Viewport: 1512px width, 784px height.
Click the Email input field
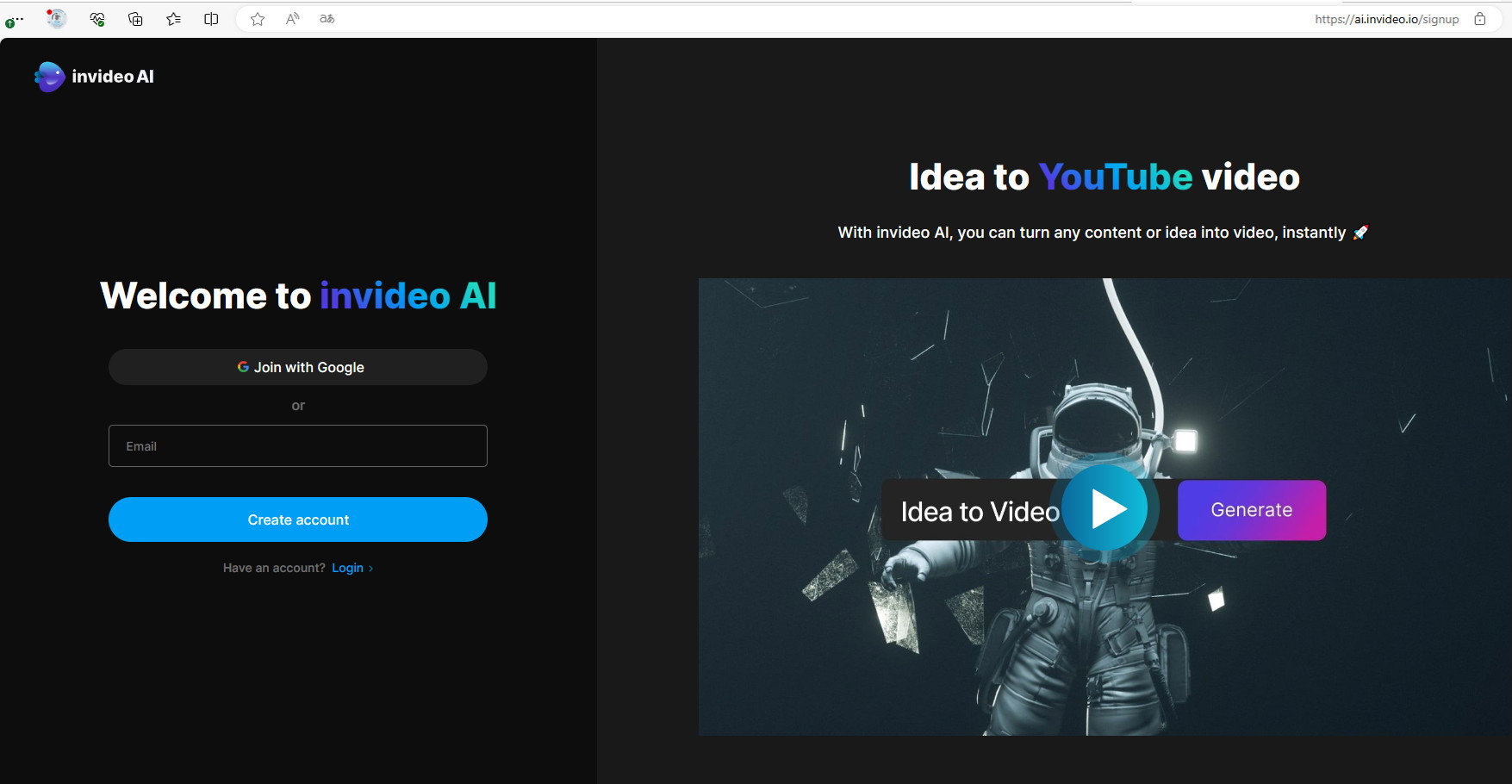[x=298, y=446]
